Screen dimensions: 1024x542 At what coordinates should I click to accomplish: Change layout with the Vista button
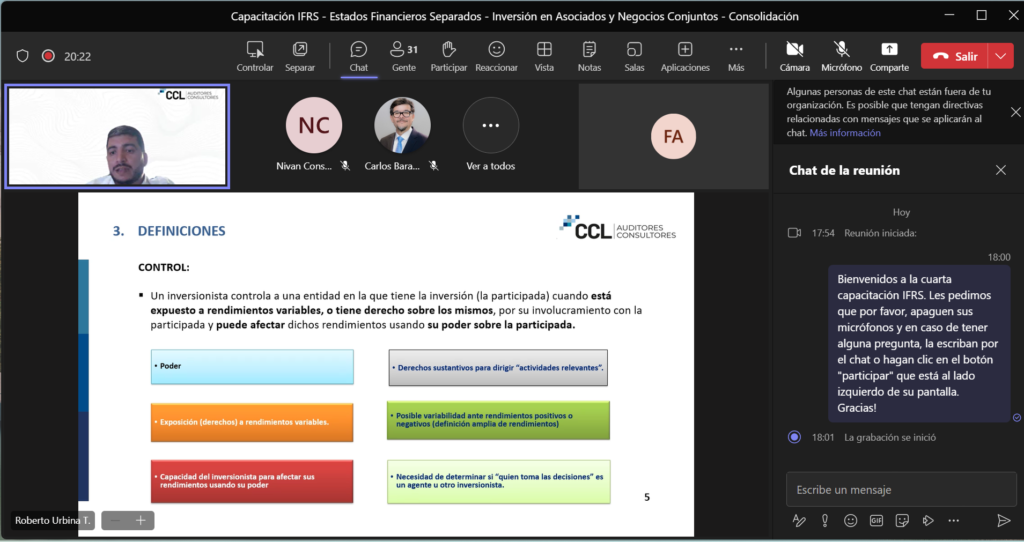tap(544, 56)
